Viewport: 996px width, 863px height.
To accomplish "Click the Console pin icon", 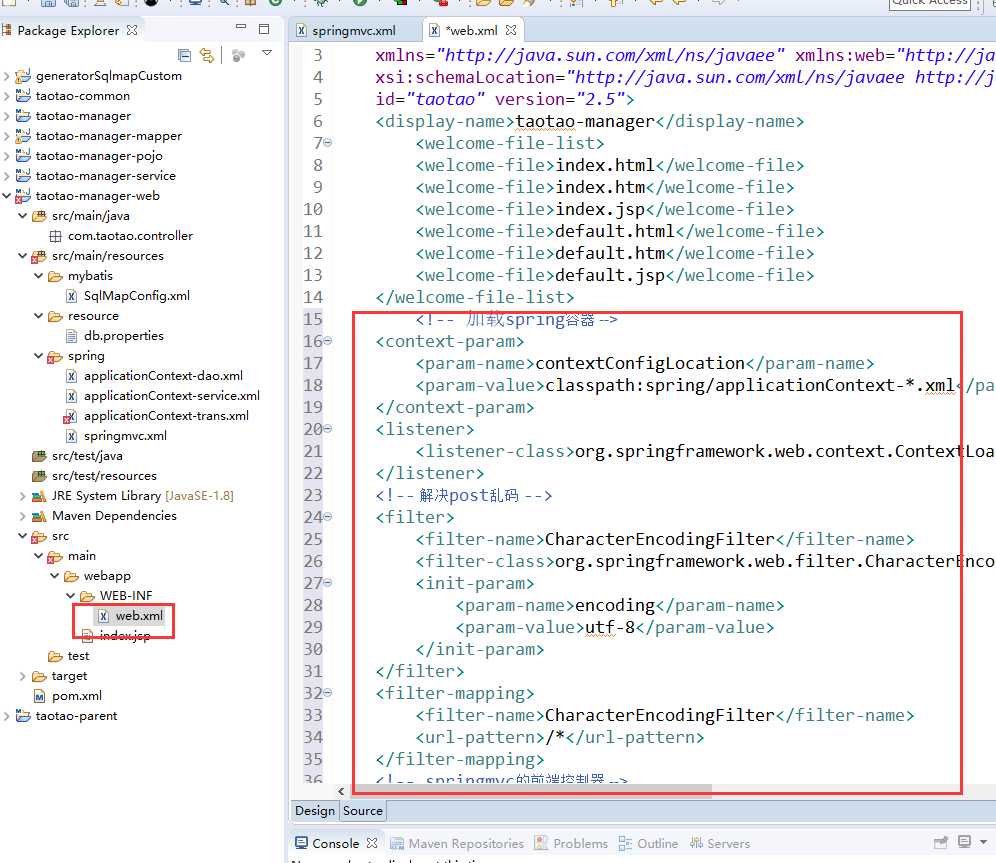I will tap(941, 842).
